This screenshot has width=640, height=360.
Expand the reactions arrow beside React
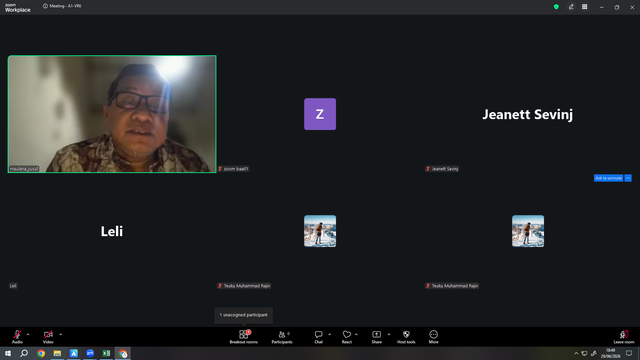point(356,334)
